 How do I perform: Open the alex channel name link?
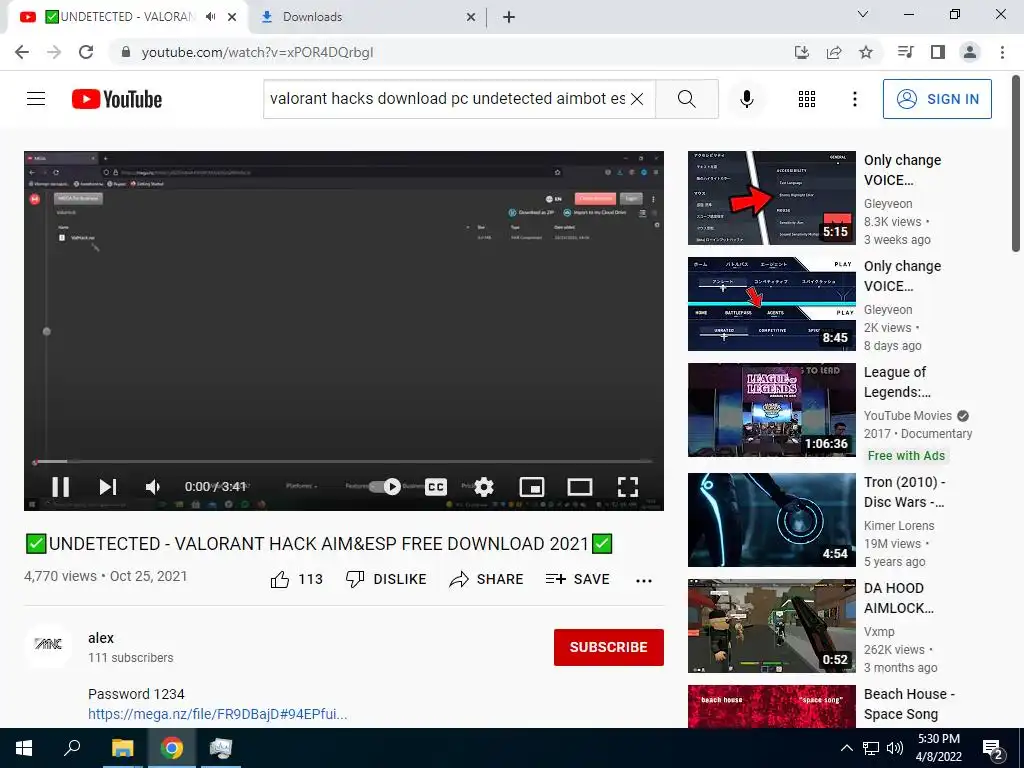(x=101, y=638)
